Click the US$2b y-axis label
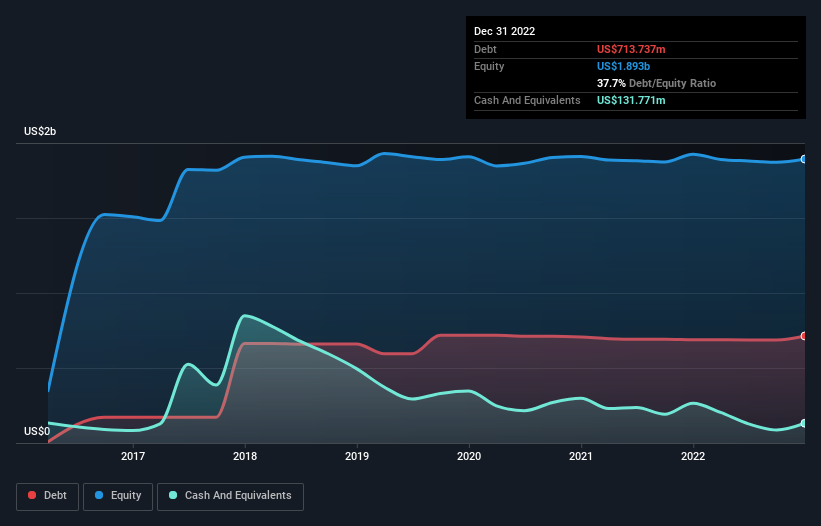Viewport: 821px width, 526px height. click(40, 131)
